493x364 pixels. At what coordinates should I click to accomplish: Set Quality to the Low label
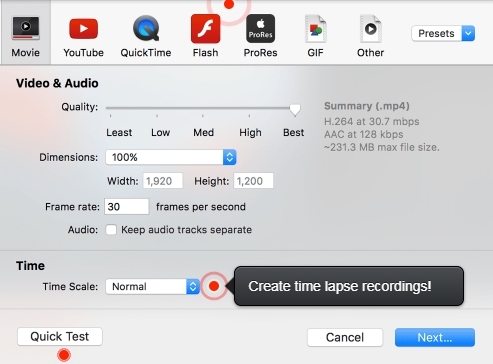[x=160, y=133]
